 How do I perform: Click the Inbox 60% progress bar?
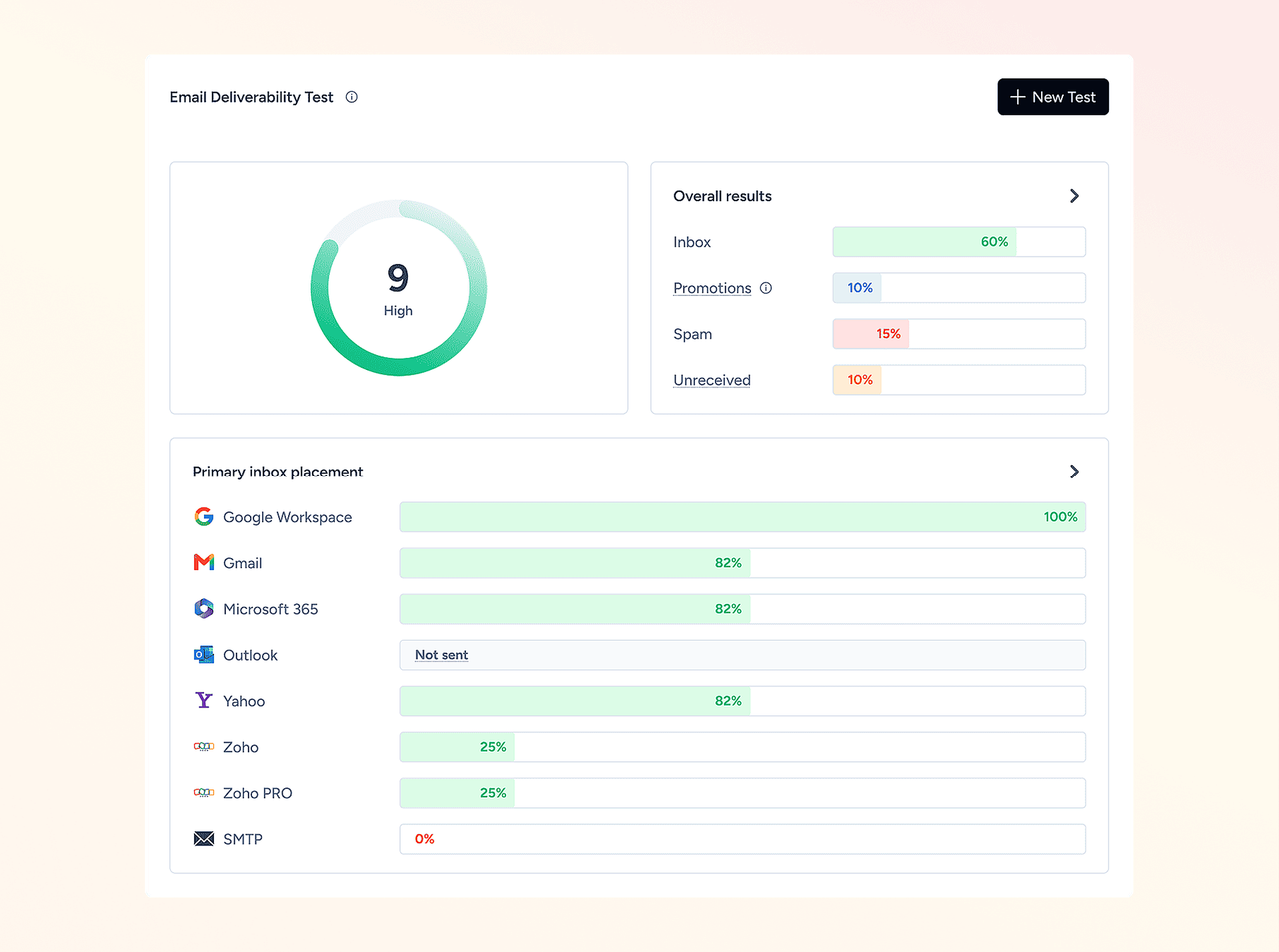pos(959,242)
